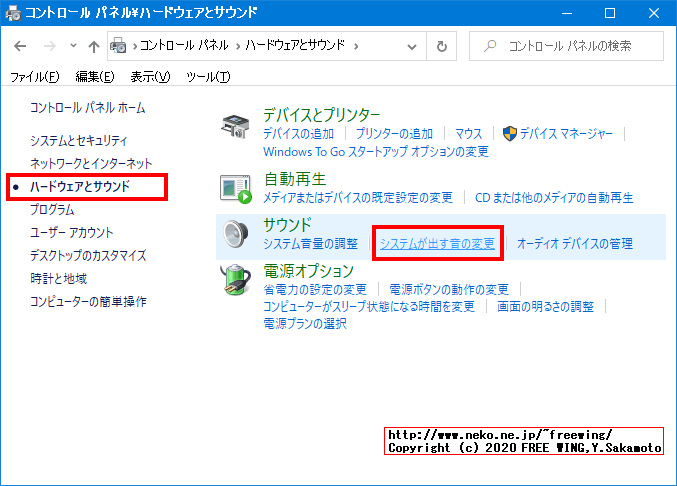Select ネットワークとインターネット in sidebar
This screenshot has height=486, width=677.
pyautogui.click(x=91, y=163)
